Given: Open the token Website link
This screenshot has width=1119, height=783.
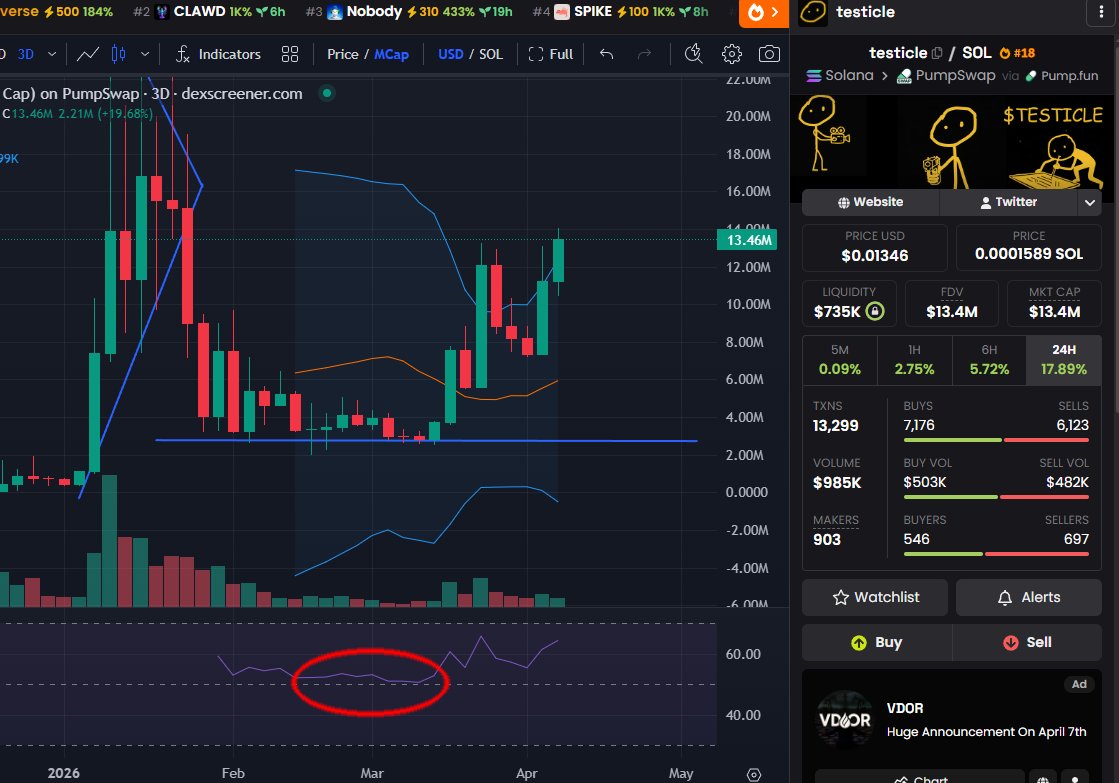Looking at the screenshot, I should click(x=869, y=202).
